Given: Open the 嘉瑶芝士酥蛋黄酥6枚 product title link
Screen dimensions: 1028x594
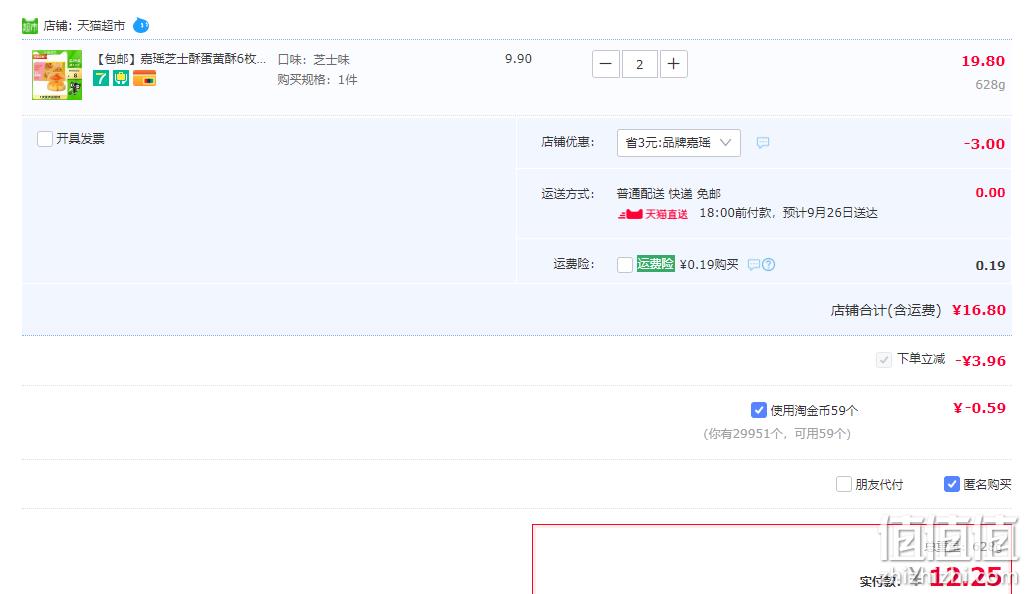Looking at the screenshot, I should [x=181, y=58].
